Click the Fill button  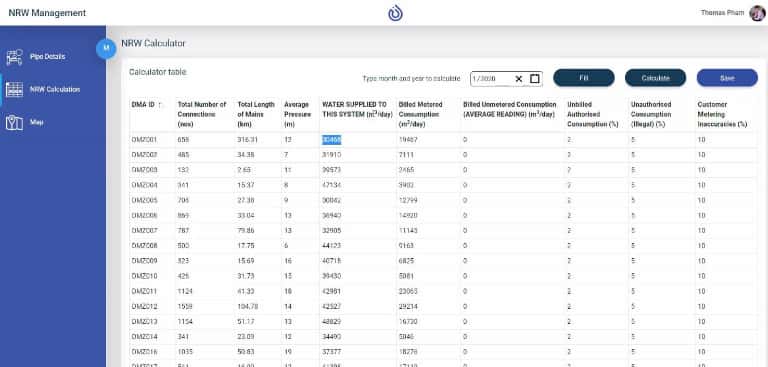point(584,78)
